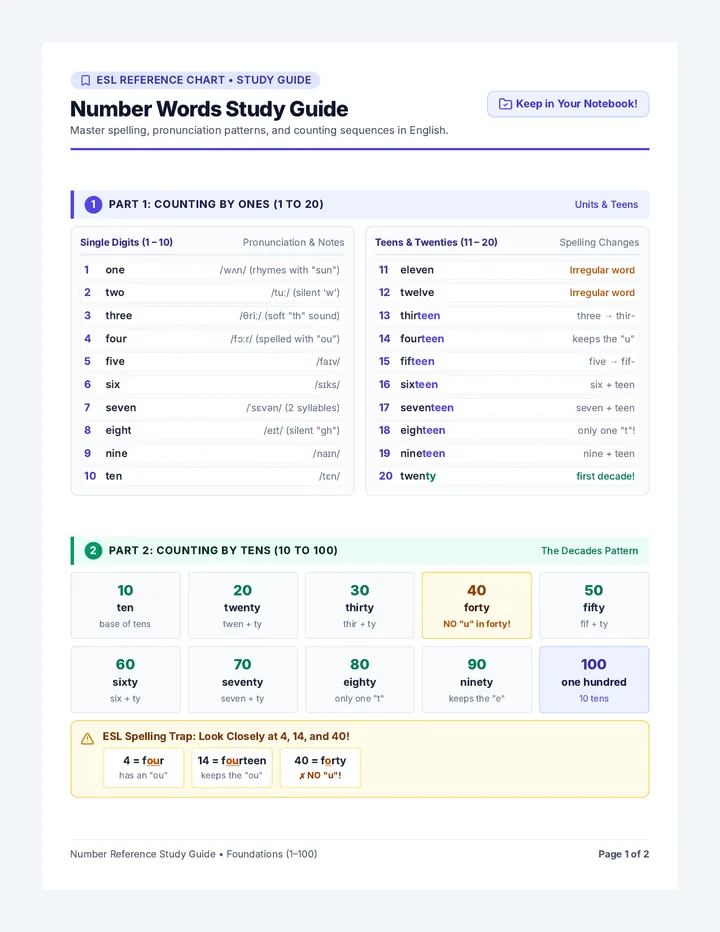Select the 50 fifty card
Image resolution: width=720 pixels, height=932 pixels.
(594, 605)
